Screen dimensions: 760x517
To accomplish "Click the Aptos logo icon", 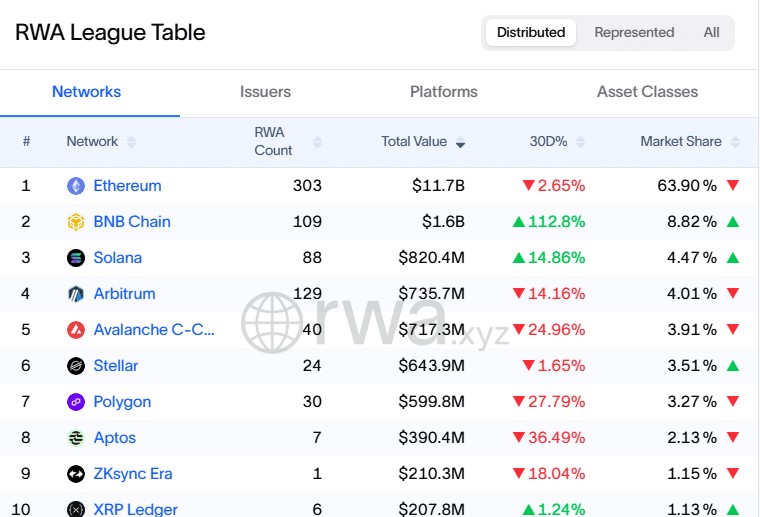I will click(76, 438).
